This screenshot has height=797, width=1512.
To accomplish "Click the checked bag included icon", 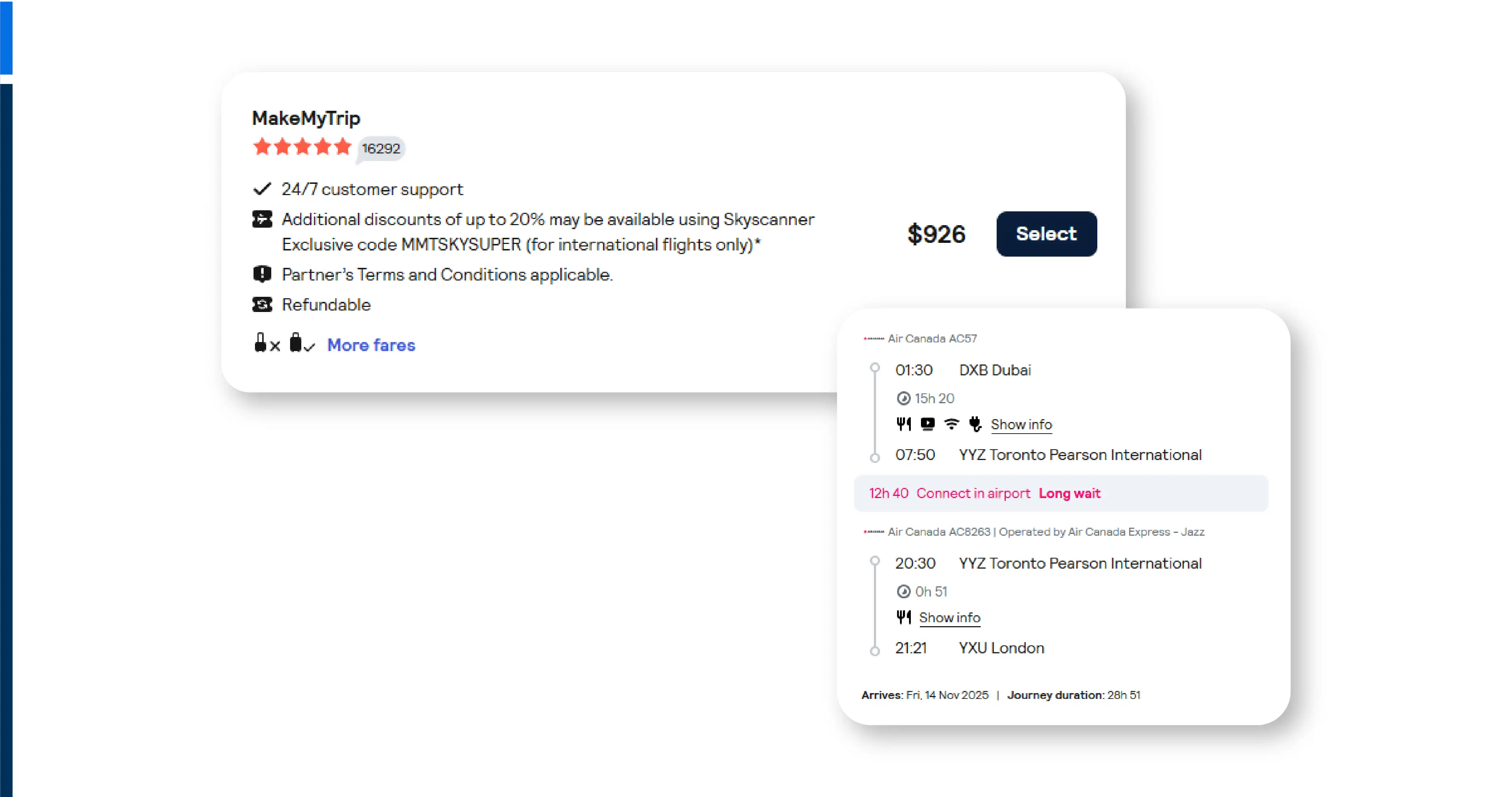I will click(x=301, y=343).
